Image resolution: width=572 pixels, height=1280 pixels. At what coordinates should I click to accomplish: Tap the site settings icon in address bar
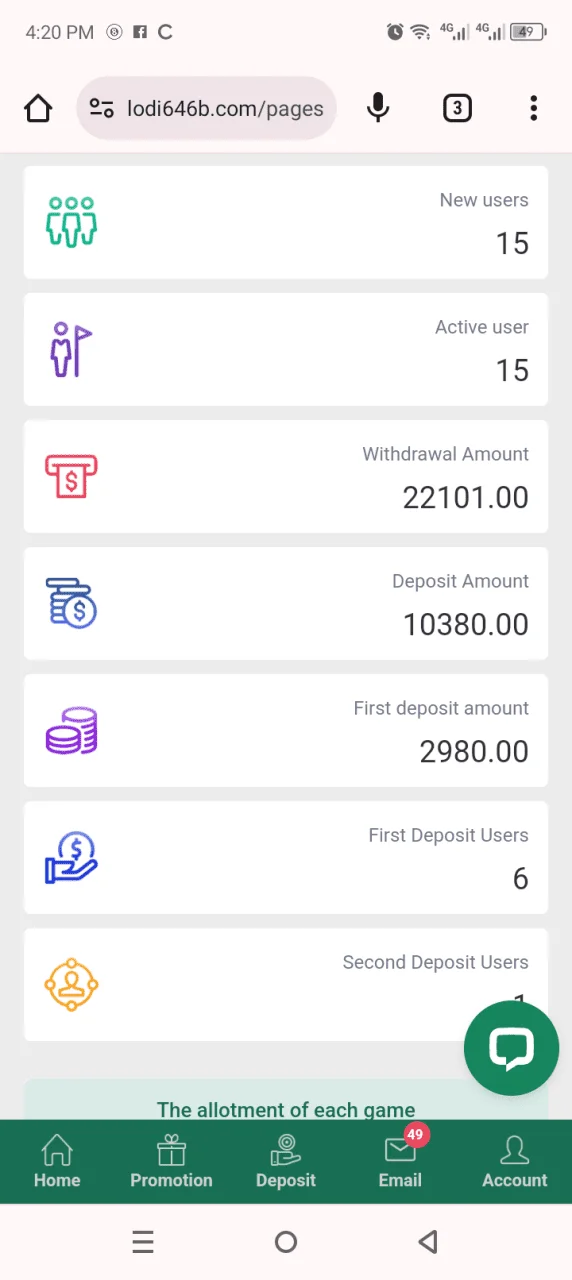coord(101,108)
